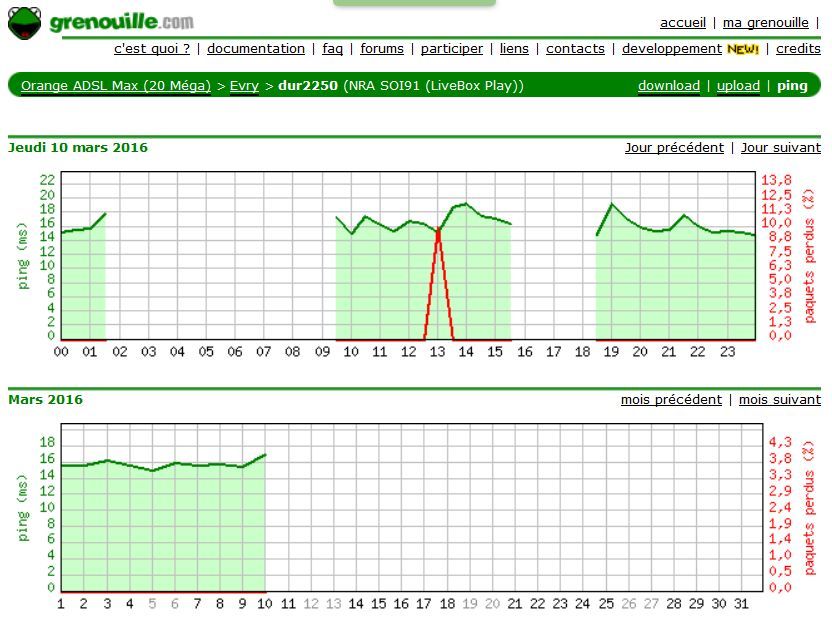This screenshot has width=832, height=617.
Task: Open the c'est quoi ? page
Action: tap(152, 48)
